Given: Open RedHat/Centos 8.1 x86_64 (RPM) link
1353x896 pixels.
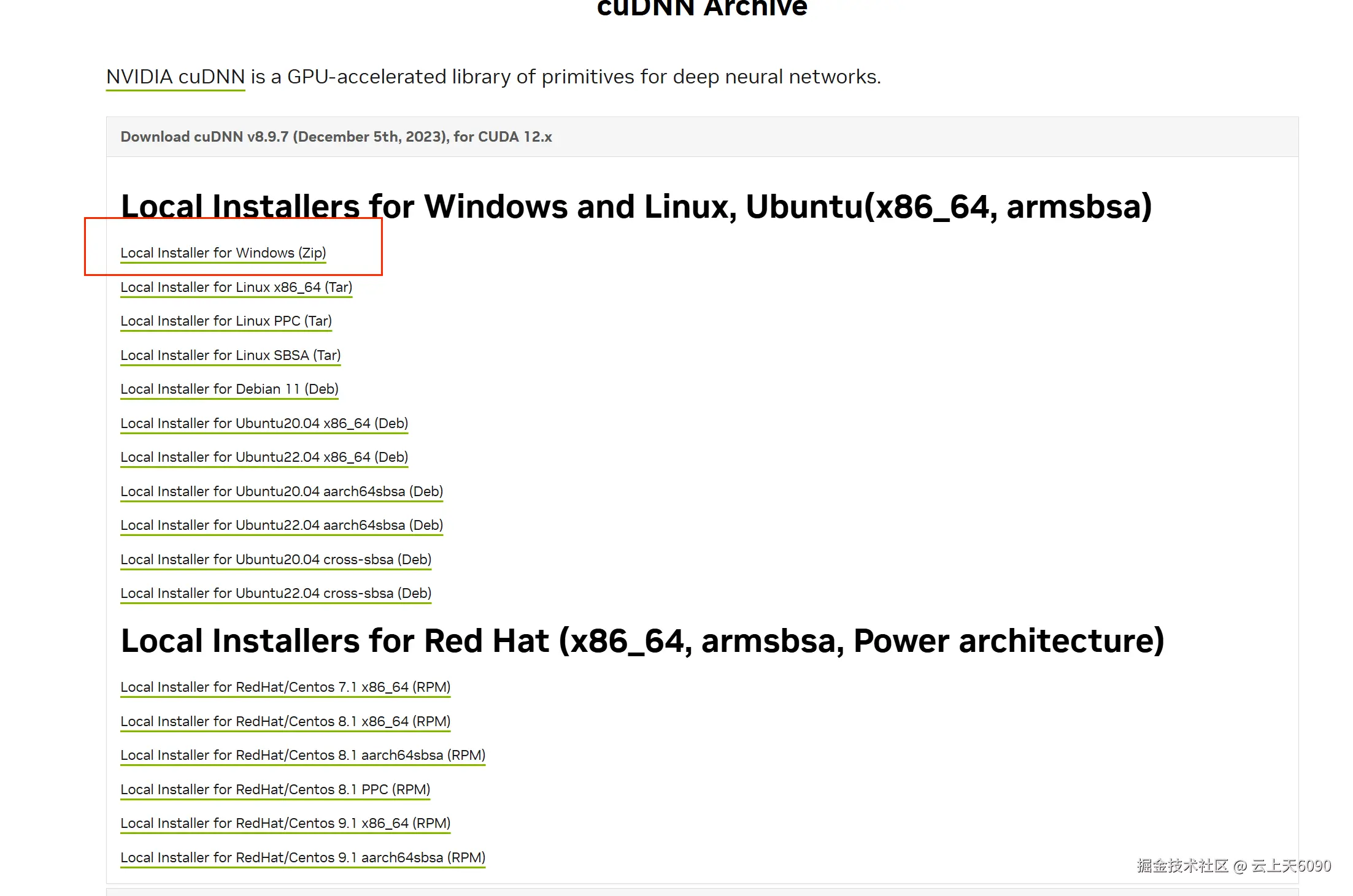Looking at the screenshot, I should coord(285,722).
